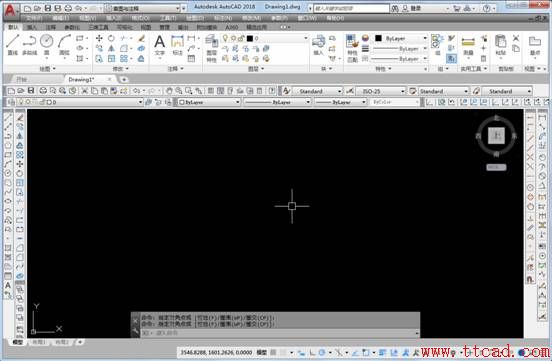Select Multiline Text 'A' in the left Draw toolbar

[8, 285]
